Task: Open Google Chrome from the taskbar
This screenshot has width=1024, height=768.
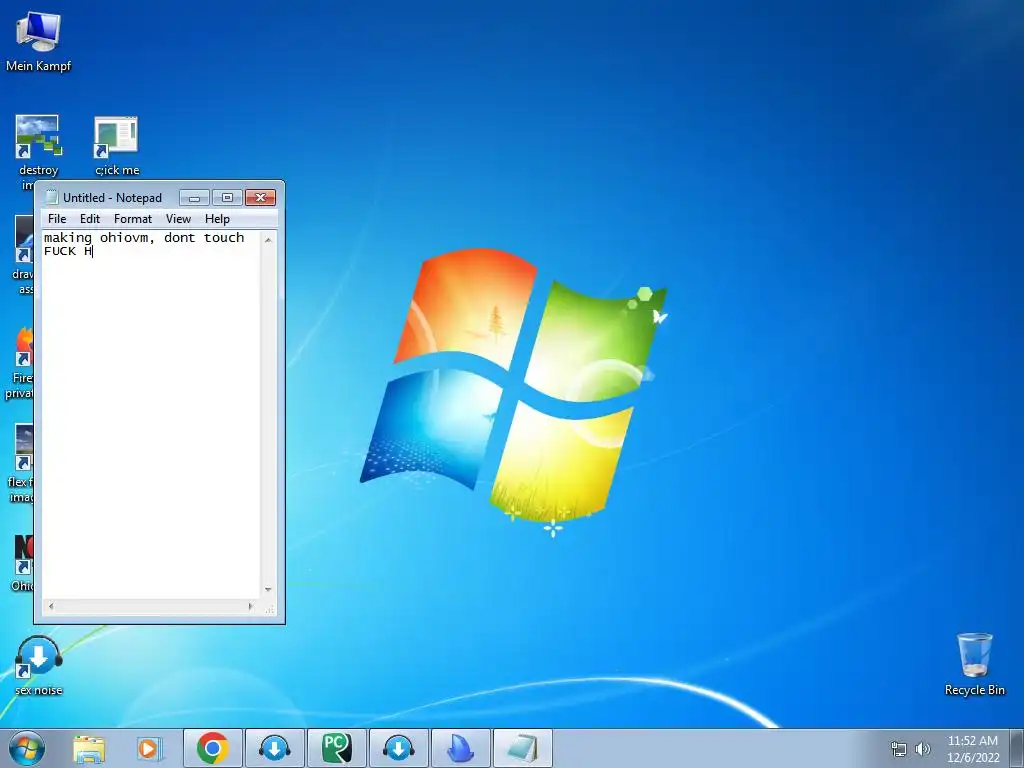Action: (x=212, y=748)
